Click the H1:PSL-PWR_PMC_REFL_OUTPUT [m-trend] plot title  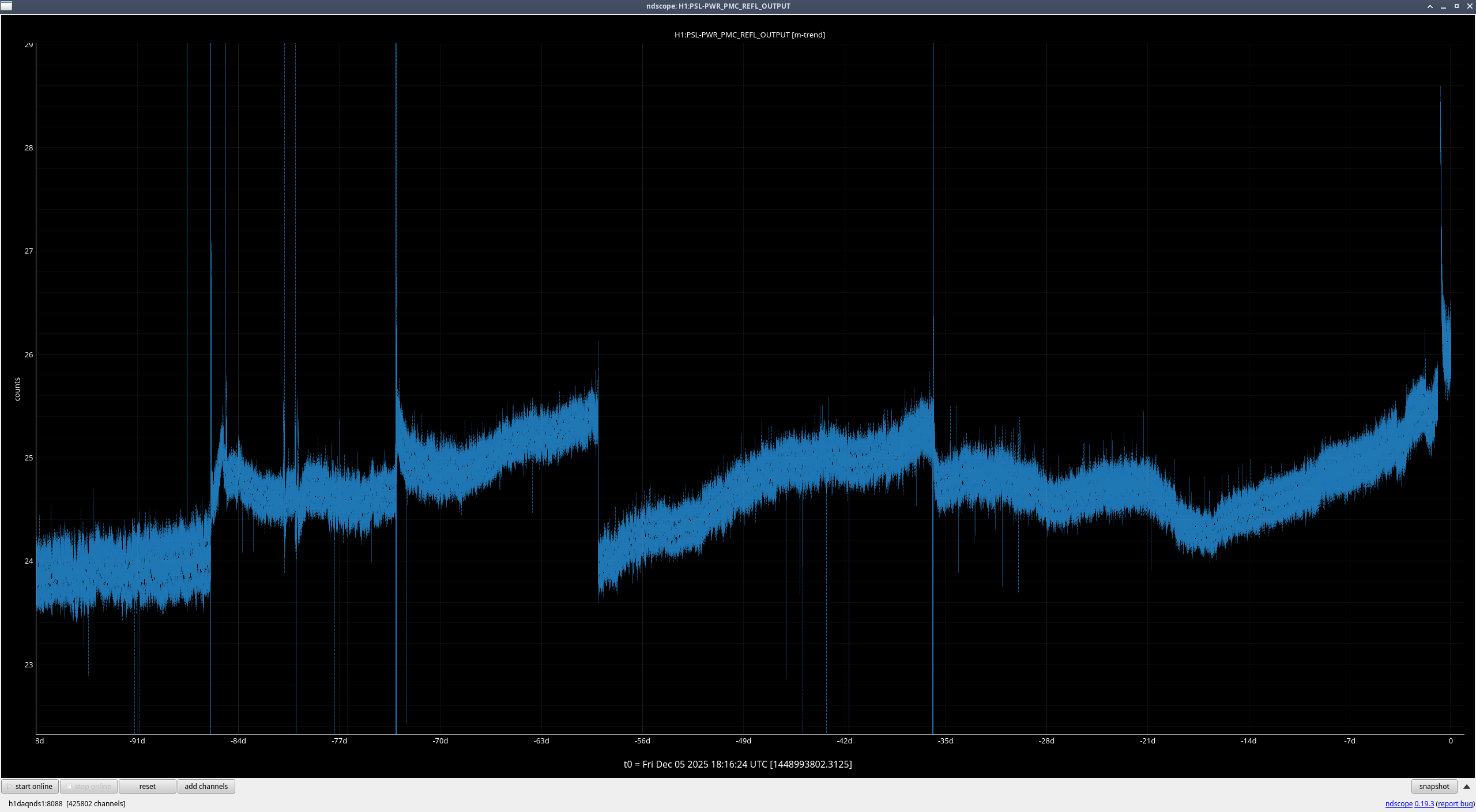pos(749,35)
